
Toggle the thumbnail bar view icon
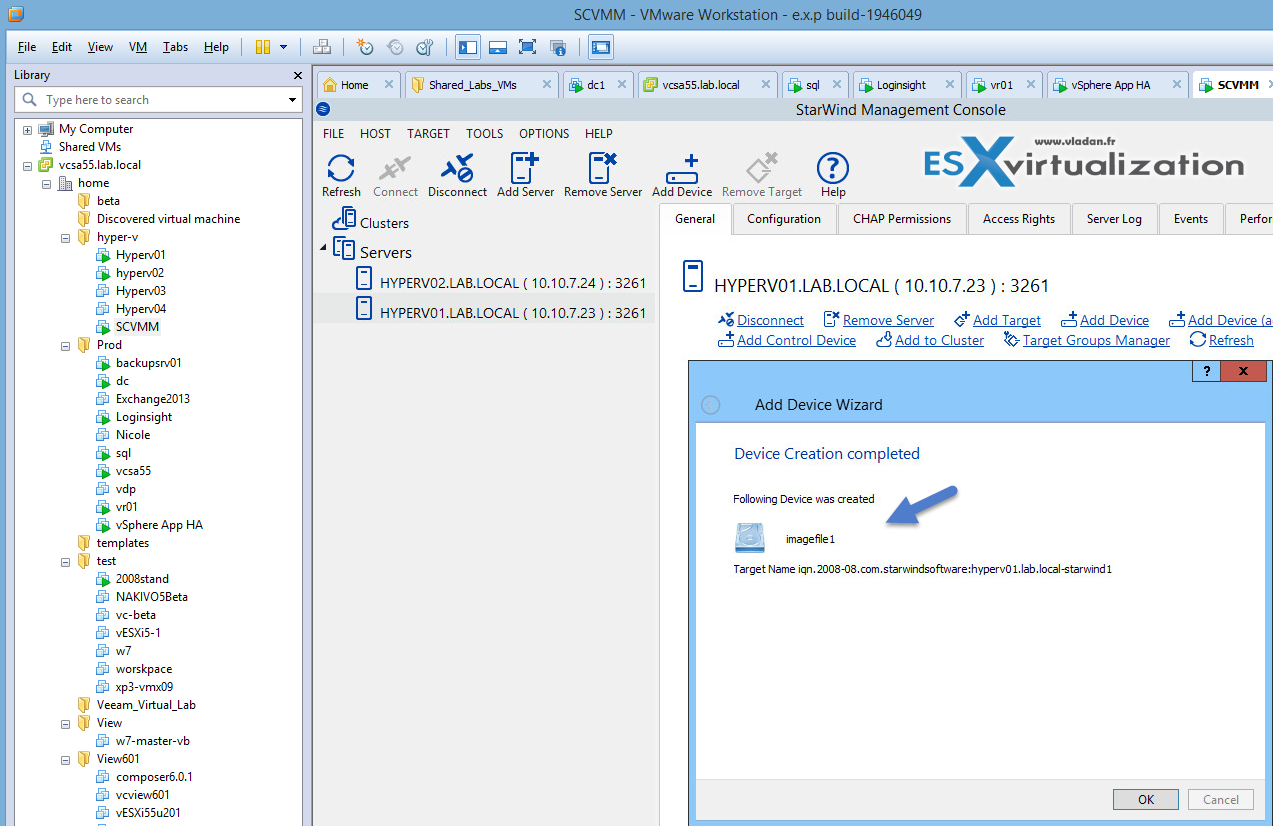coord(498,47)
